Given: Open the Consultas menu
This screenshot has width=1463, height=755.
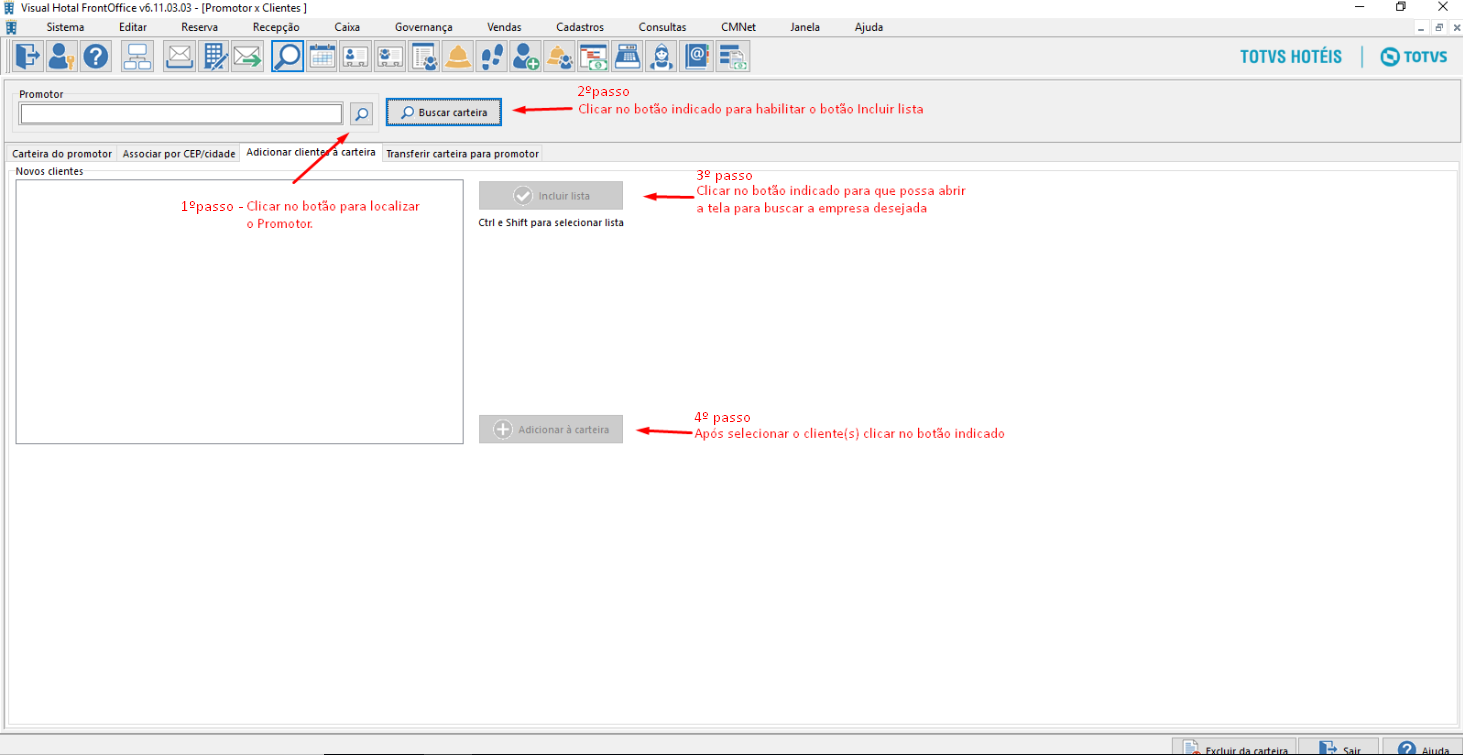Looking at the screenshot, I should tap(662, 27).
